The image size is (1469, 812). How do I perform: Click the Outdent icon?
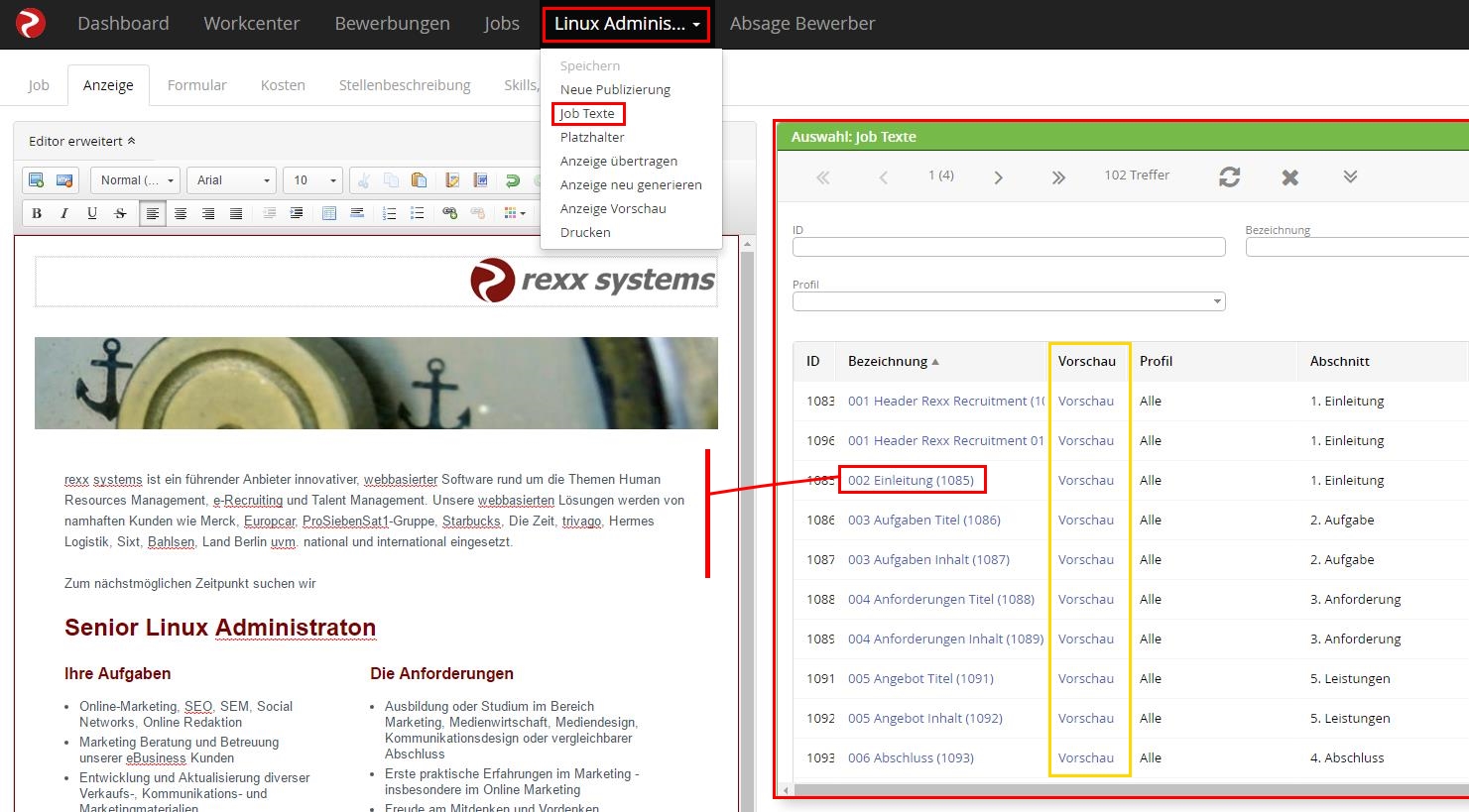[x=269, y=213]
